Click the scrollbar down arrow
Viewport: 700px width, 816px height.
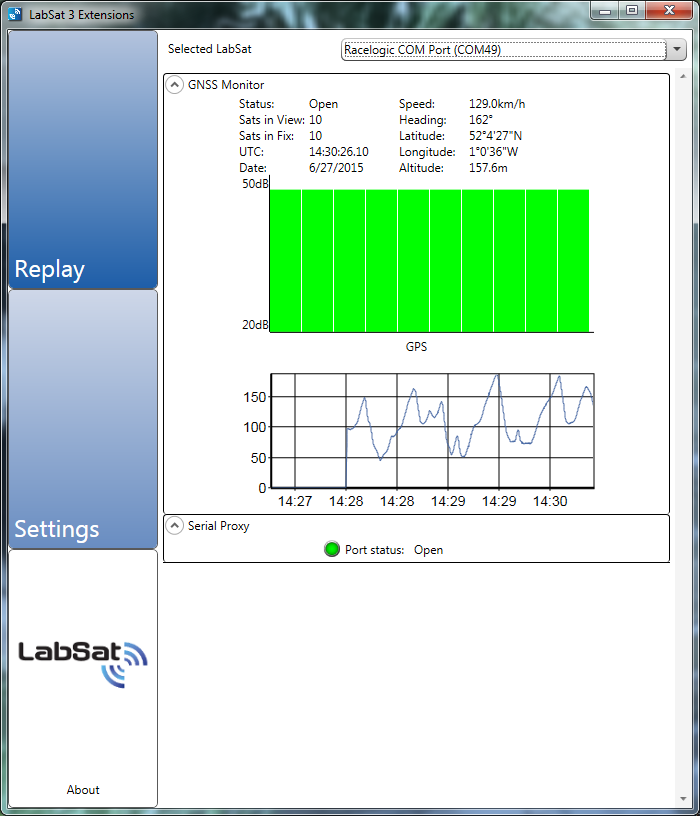pos(683,799)
